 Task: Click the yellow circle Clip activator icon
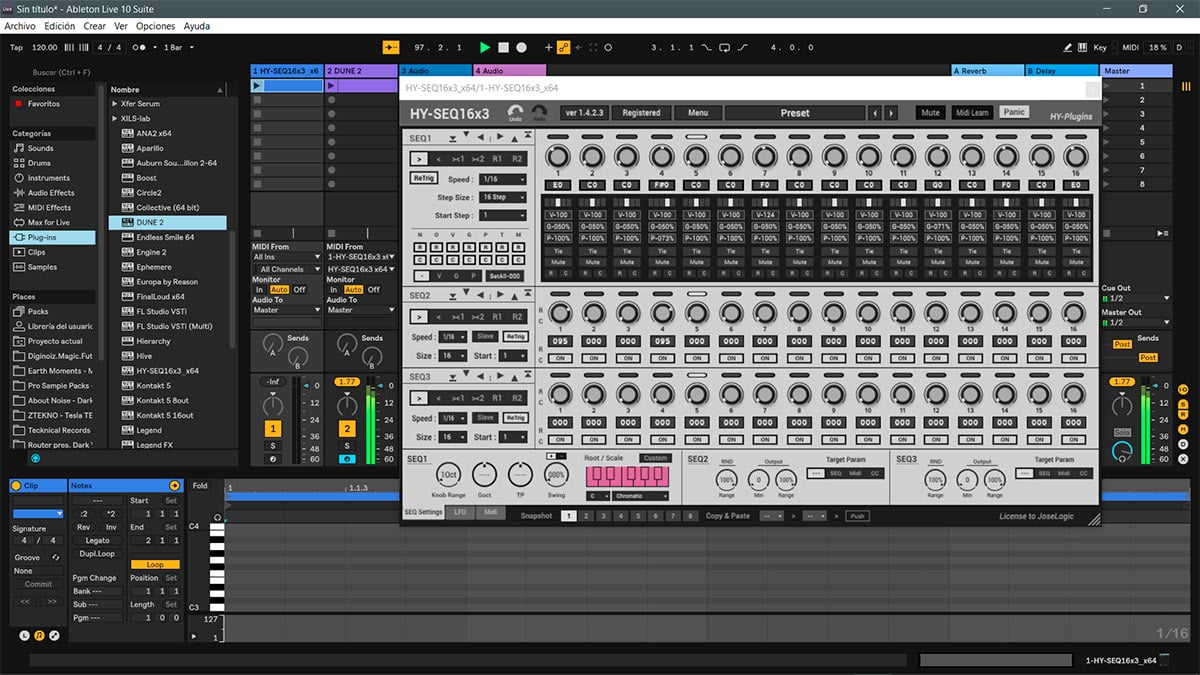tap(16, 485)
